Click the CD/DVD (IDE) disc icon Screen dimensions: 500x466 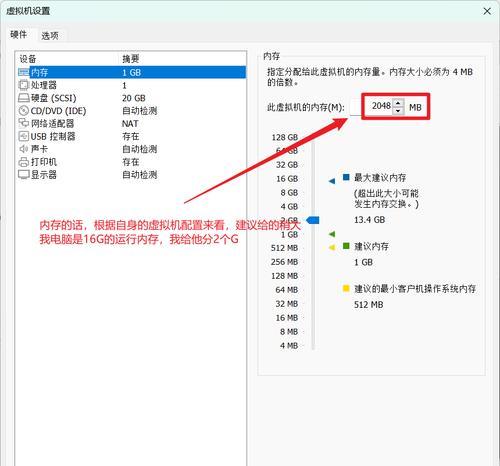(x=24, y=111)
